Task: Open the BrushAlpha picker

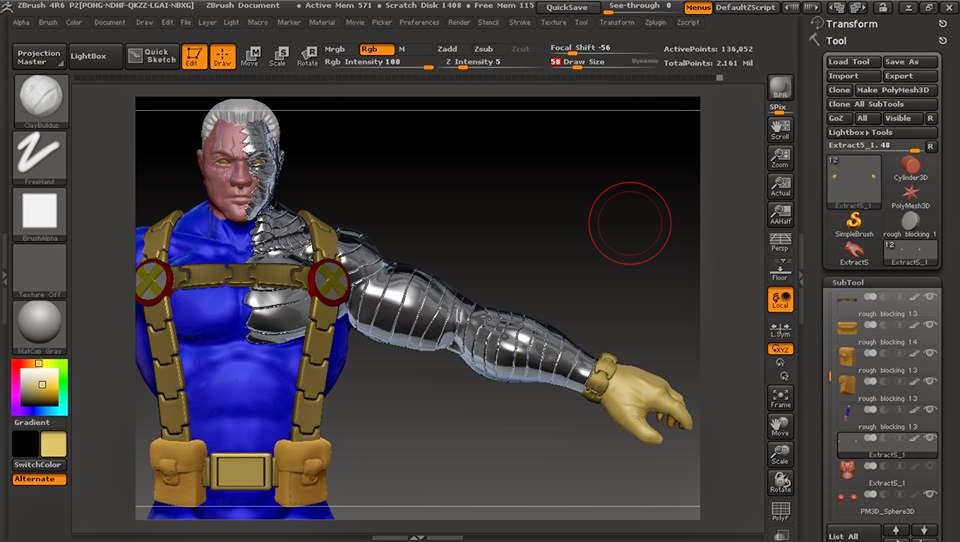Action: [x=40, y=214]
